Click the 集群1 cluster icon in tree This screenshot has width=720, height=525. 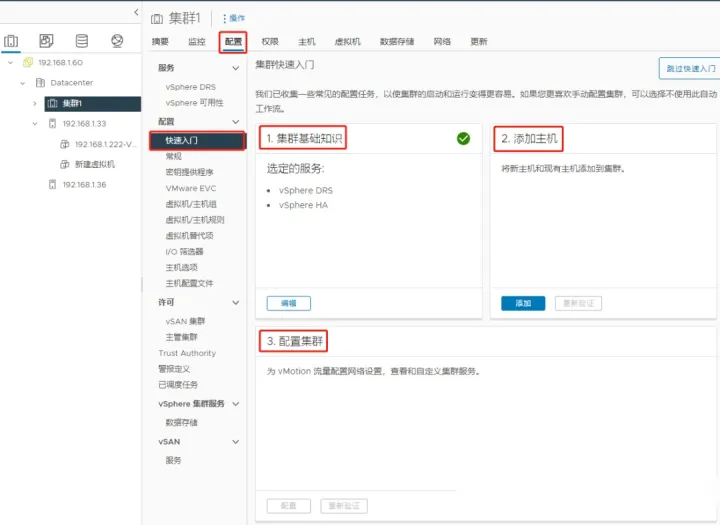pyautogui.click(x=53, y=103)
